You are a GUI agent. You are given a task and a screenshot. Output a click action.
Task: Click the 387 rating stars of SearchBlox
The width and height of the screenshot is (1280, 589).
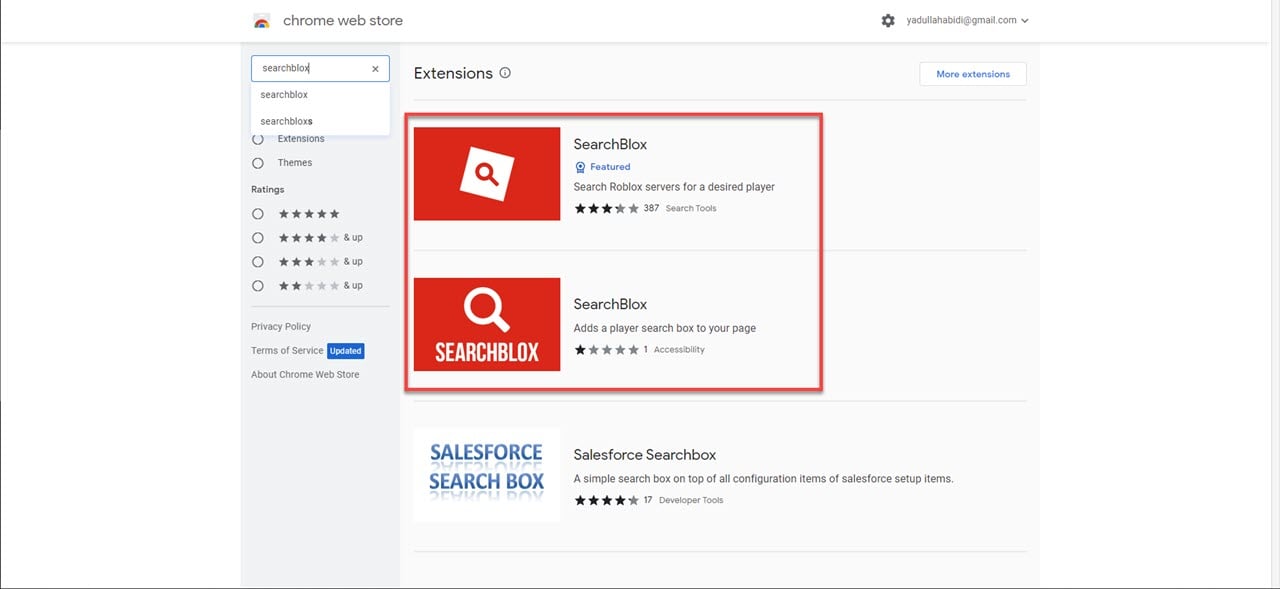[x=606, y=208]
